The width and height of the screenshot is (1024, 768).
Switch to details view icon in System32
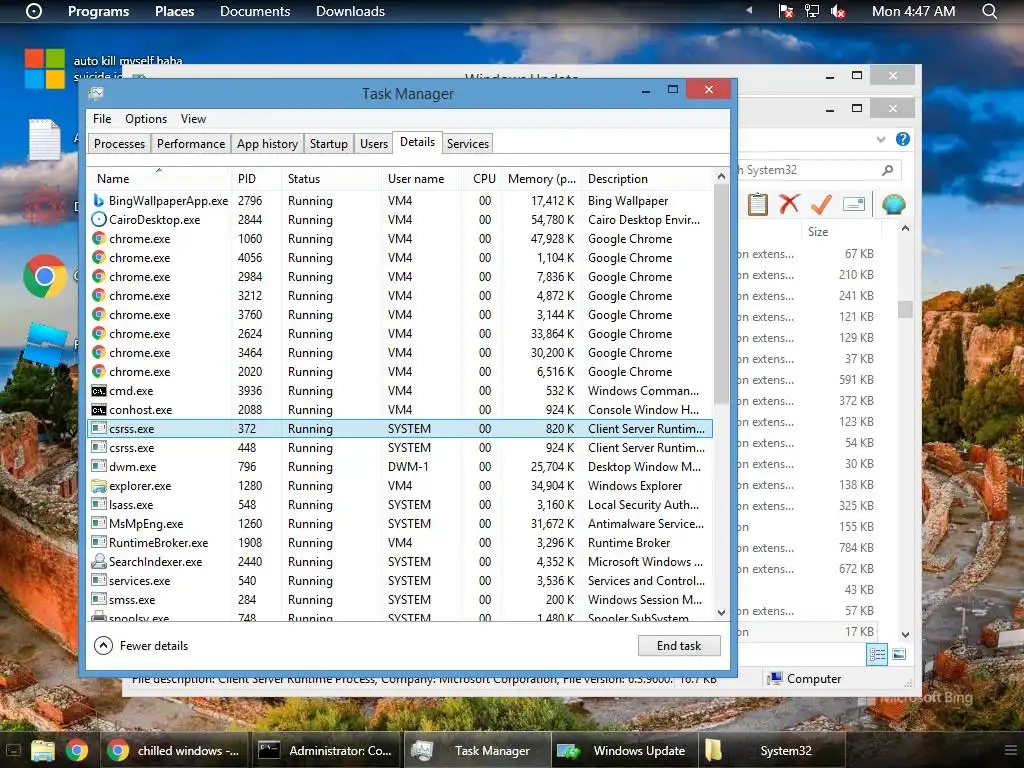click(877, 654)
